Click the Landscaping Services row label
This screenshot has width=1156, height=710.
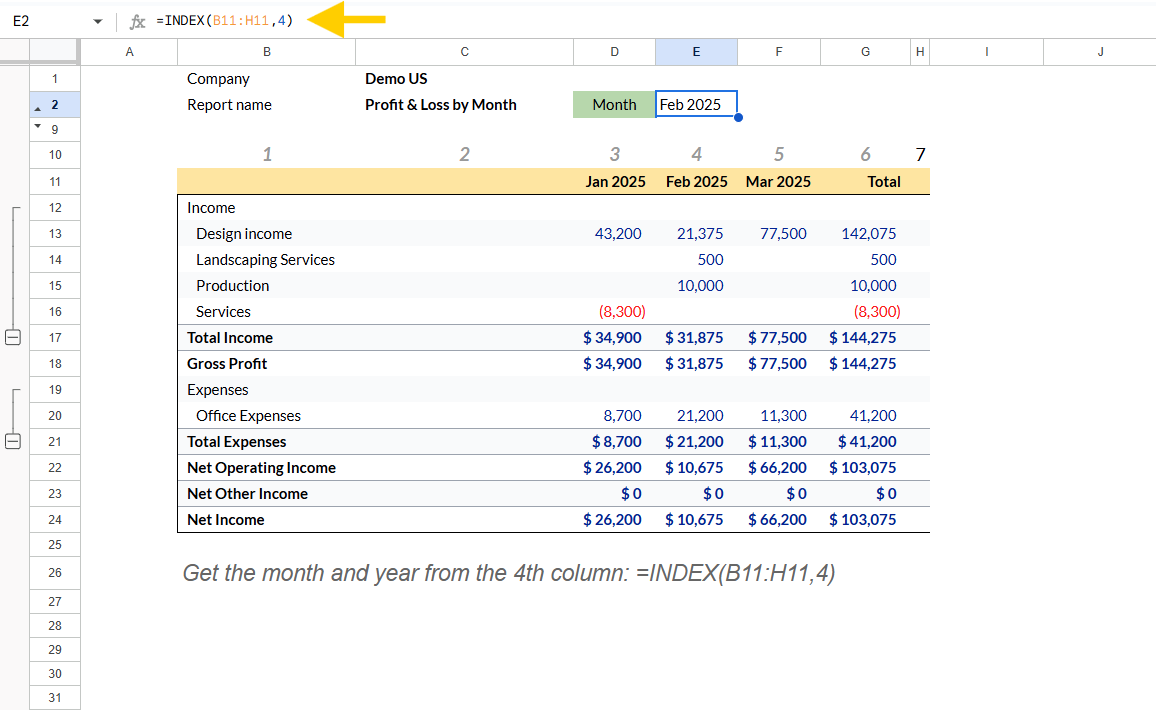[x=265, y=260]
